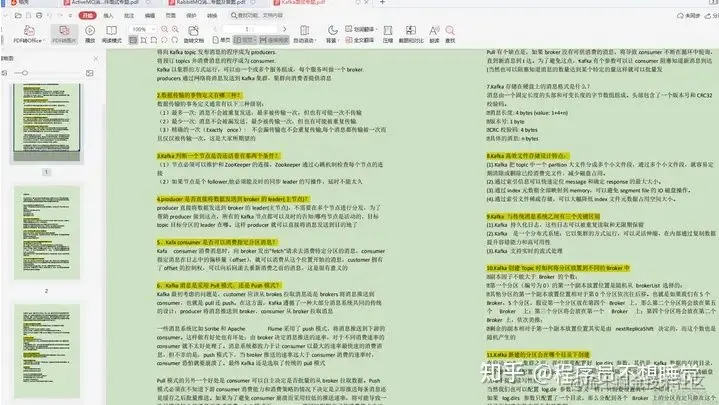Shrink thumbnail size icon in sidebar
The width and height of the screenshot is (719, 405).
click(5, 73)
